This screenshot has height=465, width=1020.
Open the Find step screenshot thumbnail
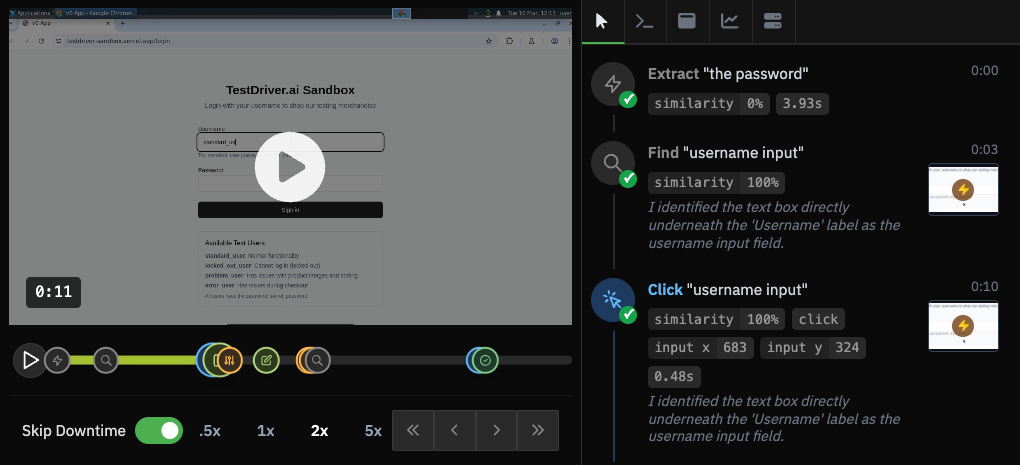point(963,189)
